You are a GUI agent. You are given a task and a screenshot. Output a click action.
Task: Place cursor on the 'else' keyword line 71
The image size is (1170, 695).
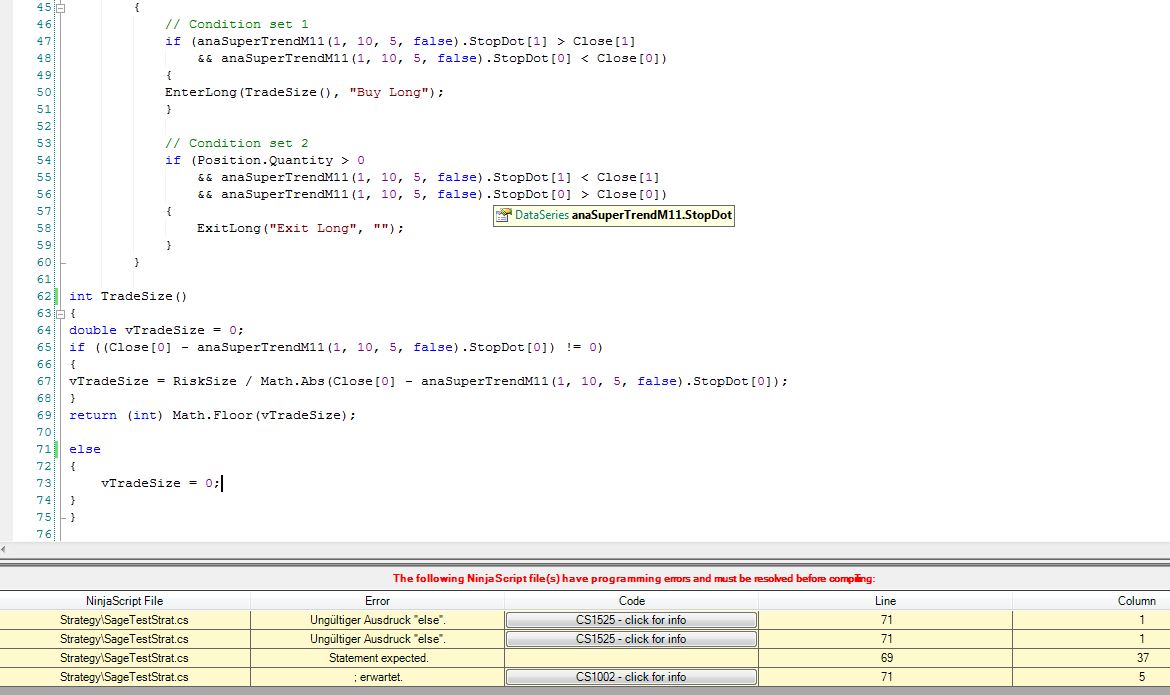pos(84,449)
